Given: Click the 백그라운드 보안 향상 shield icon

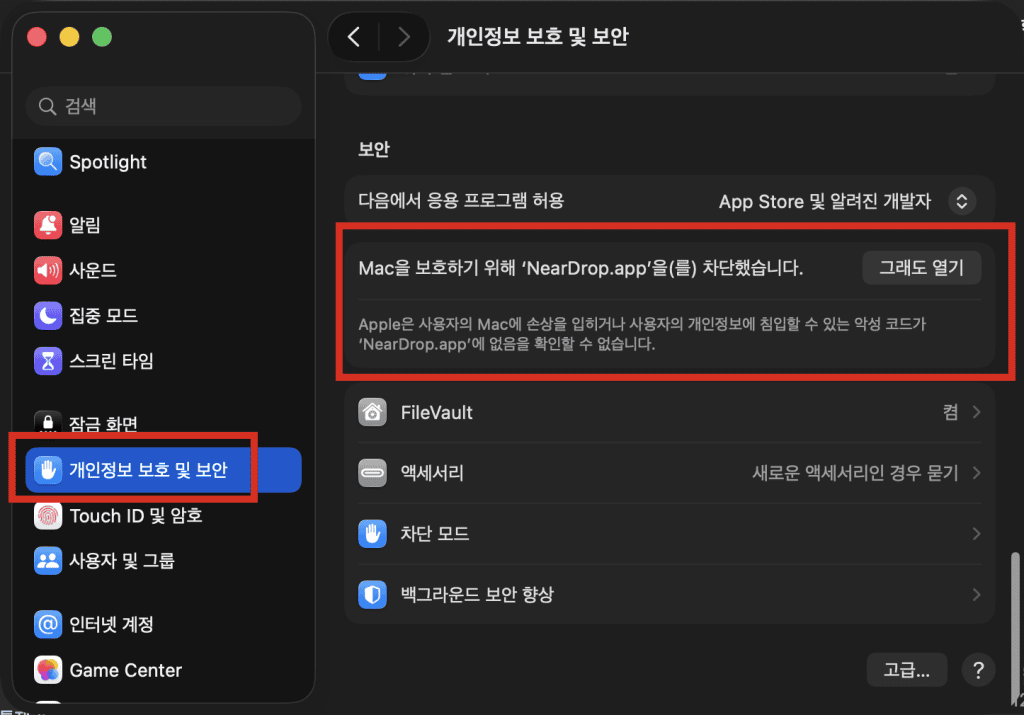Looking at the screenshot, I should click(x=372, y=594).
